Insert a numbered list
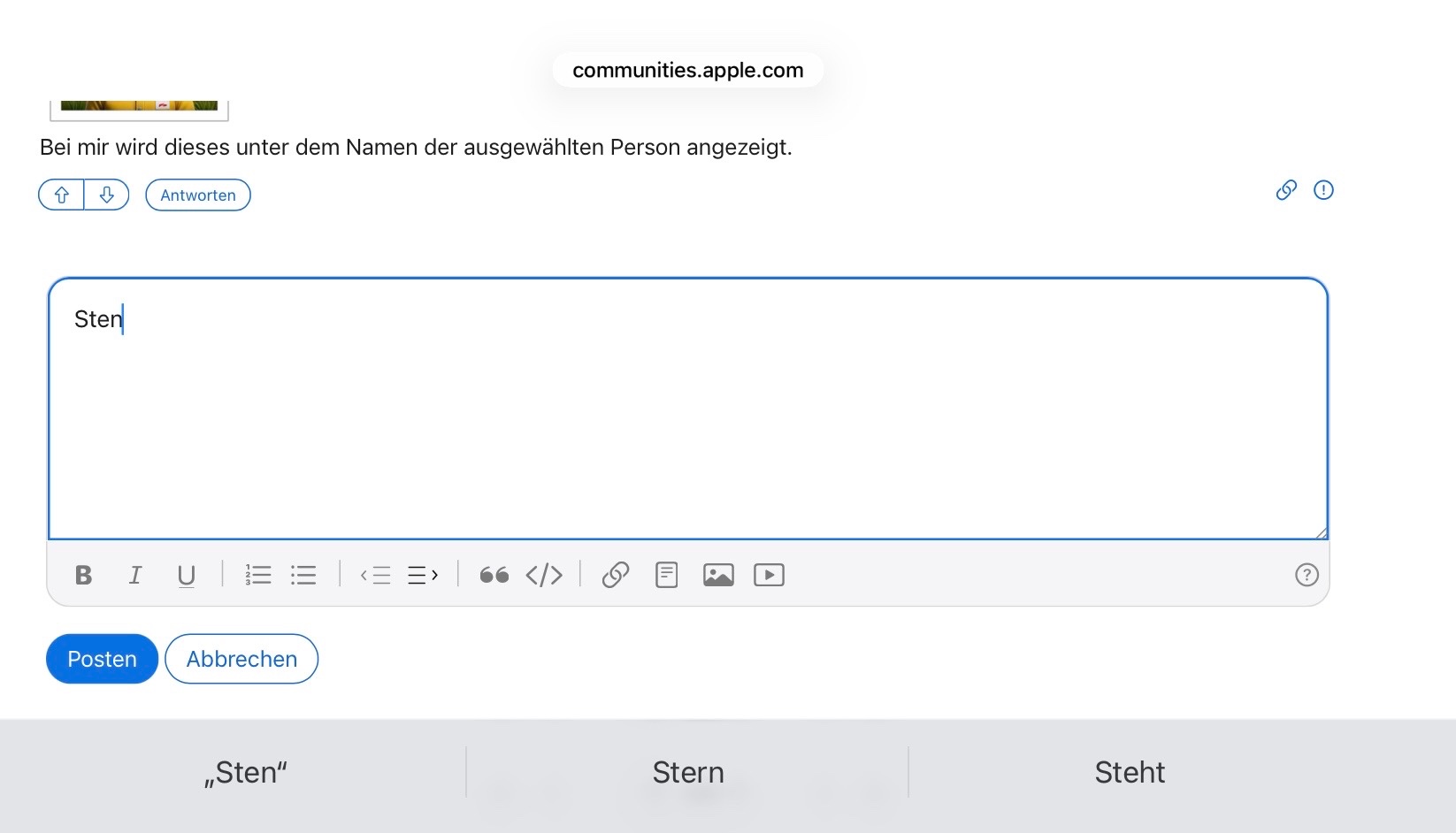Image resolution: width=1456 pixels, height=833 pixels. [257, 576]
